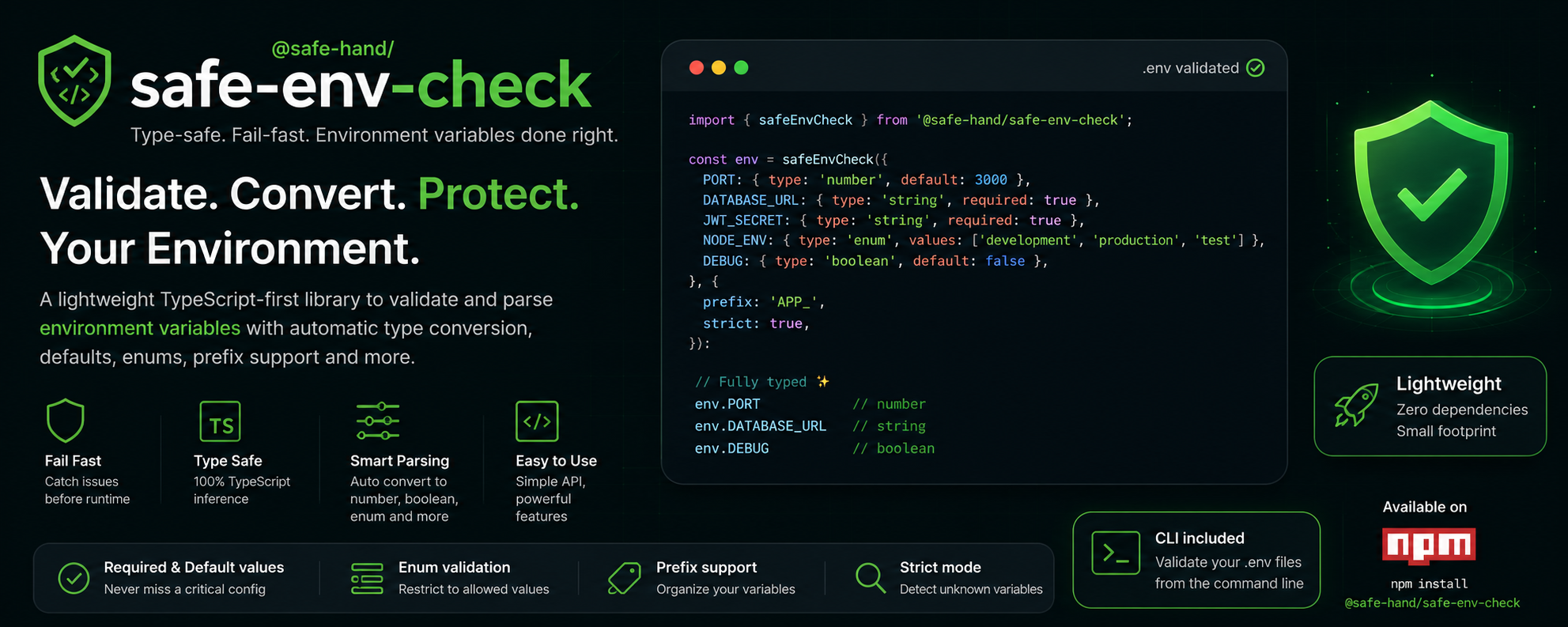Click 'Strict mode' heading

point(940,568)
